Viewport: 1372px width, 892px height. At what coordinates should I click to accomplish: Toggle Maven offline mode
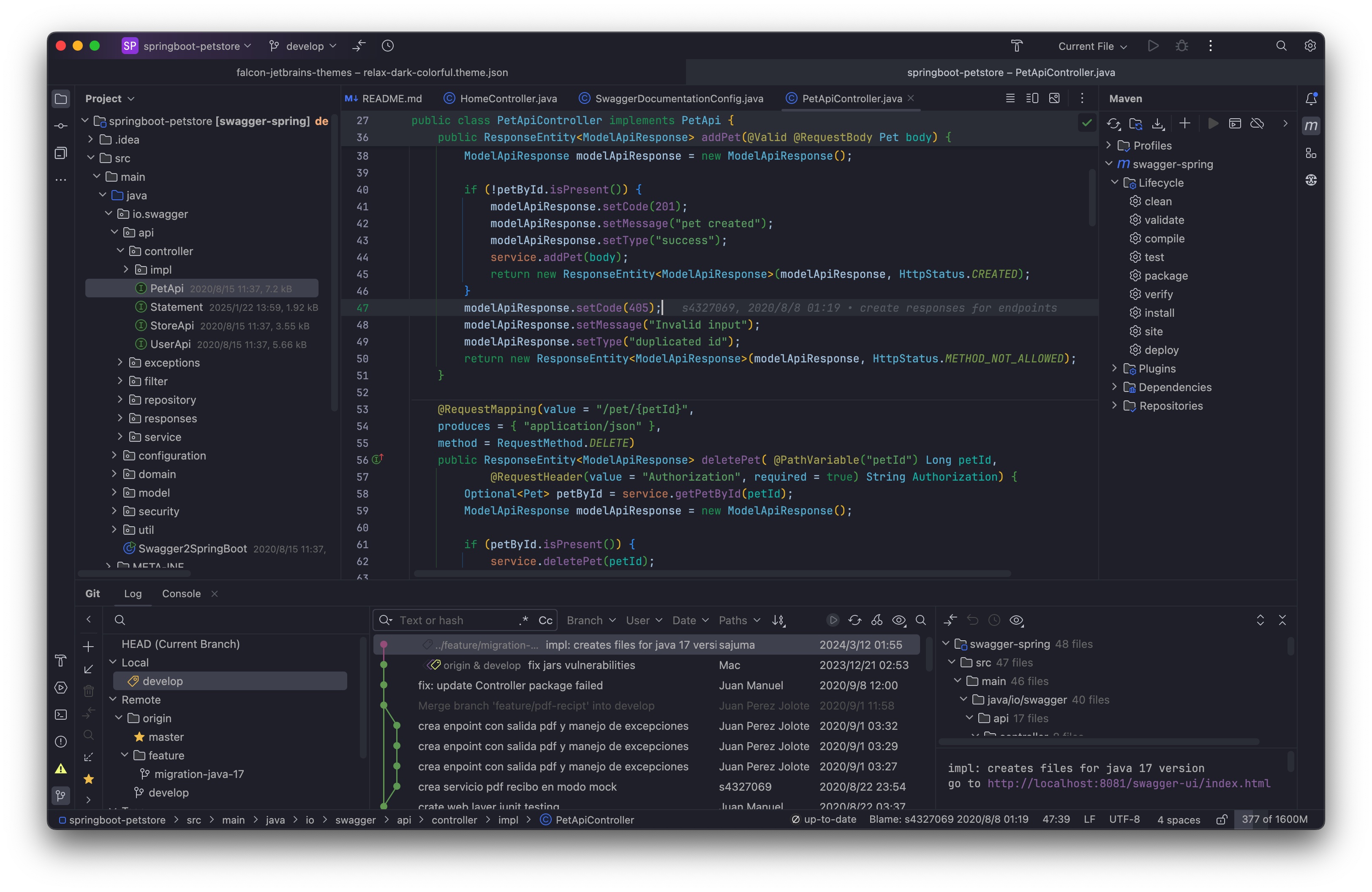(1257, 123)
